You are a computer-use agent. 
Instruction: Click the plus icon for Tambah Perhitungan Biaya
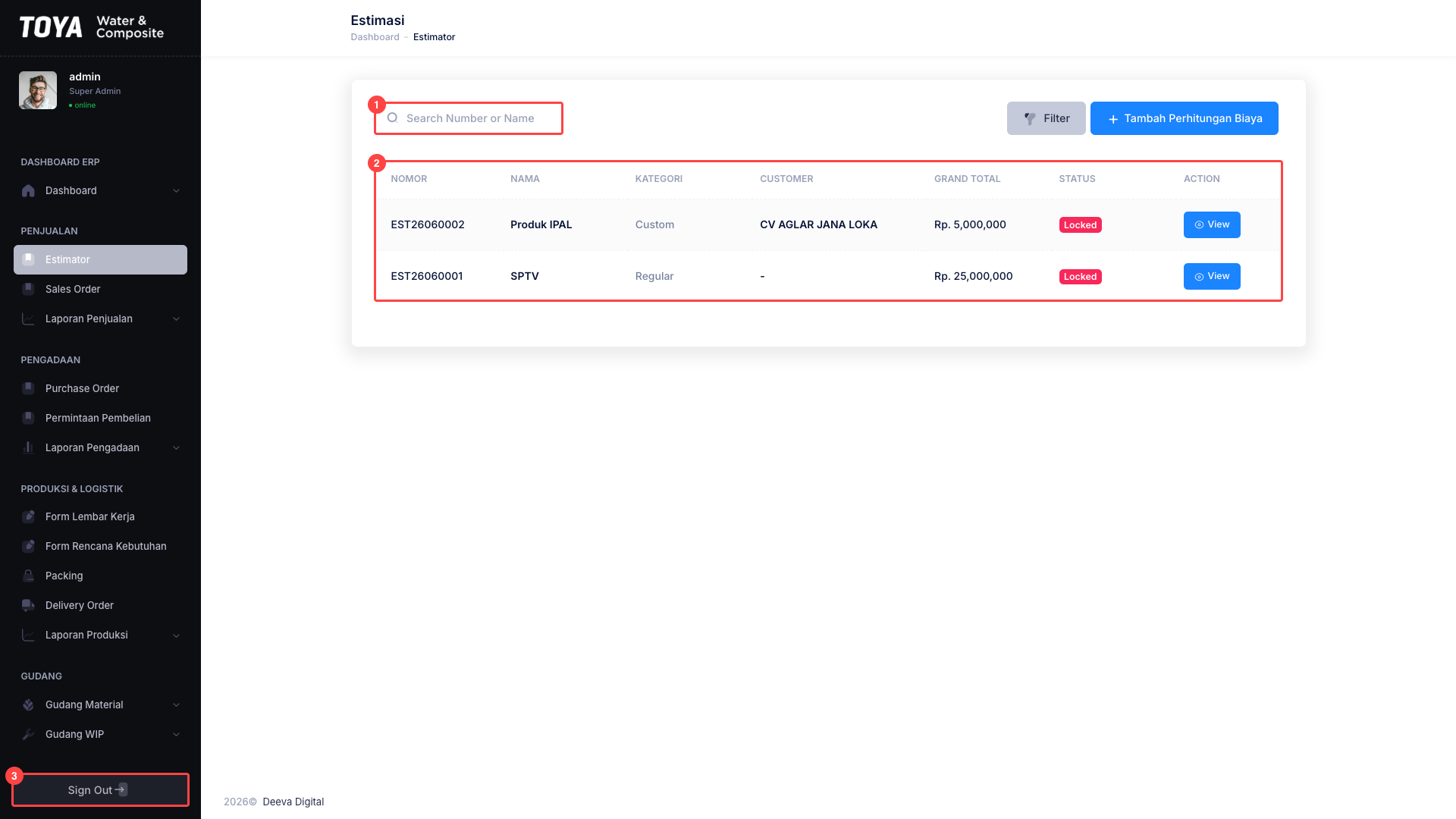coord(1113,119)
